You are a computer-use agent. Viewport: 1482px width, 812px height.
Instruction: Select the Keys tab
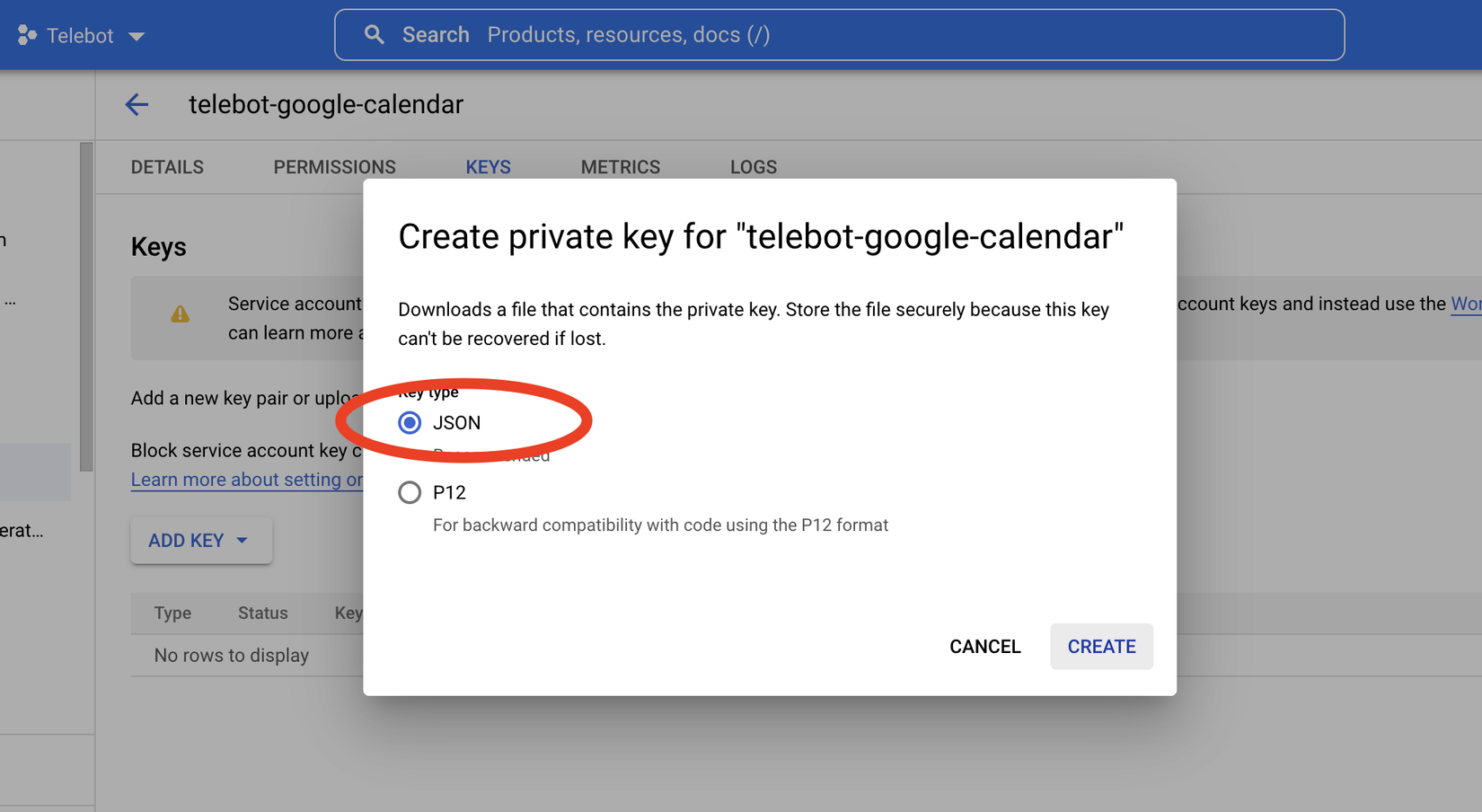[x=488, y=167]
